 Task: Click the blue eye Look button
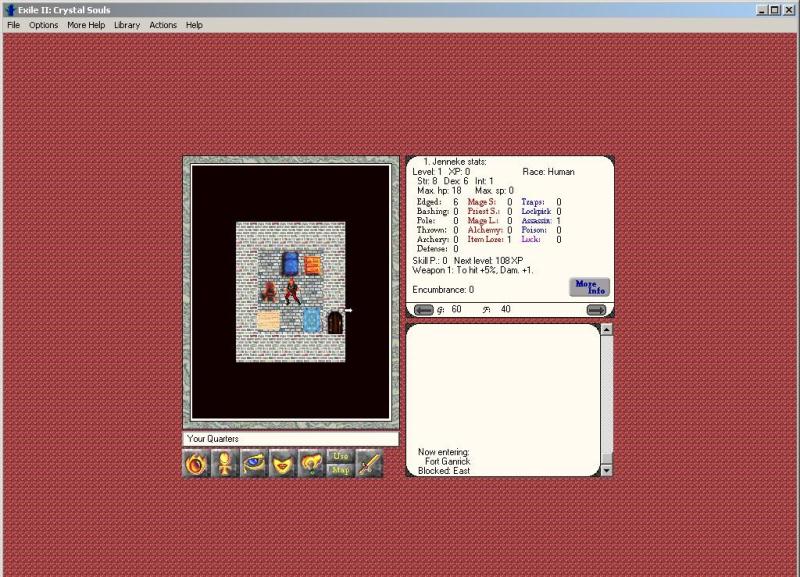pyautogui.click(x=255, y=464)
